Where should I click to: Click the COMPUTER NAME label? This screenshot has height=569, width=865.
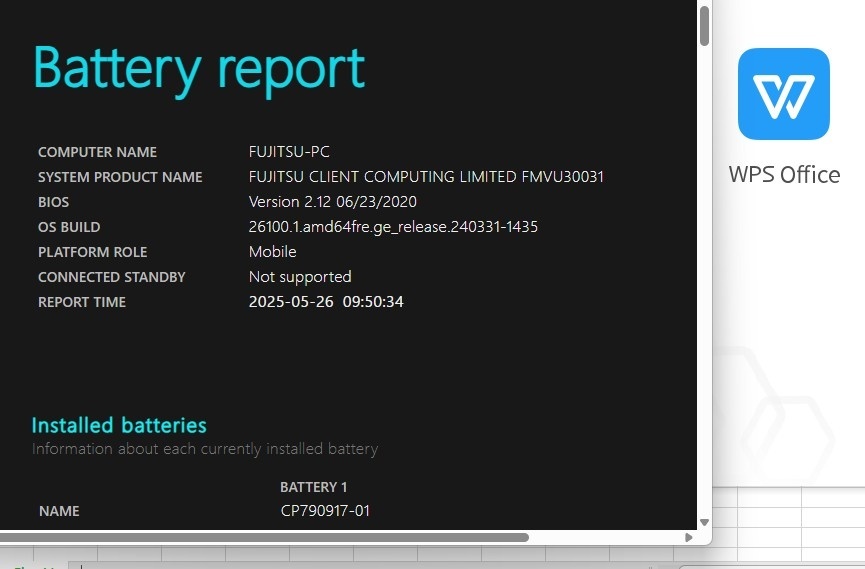(98, 152)
